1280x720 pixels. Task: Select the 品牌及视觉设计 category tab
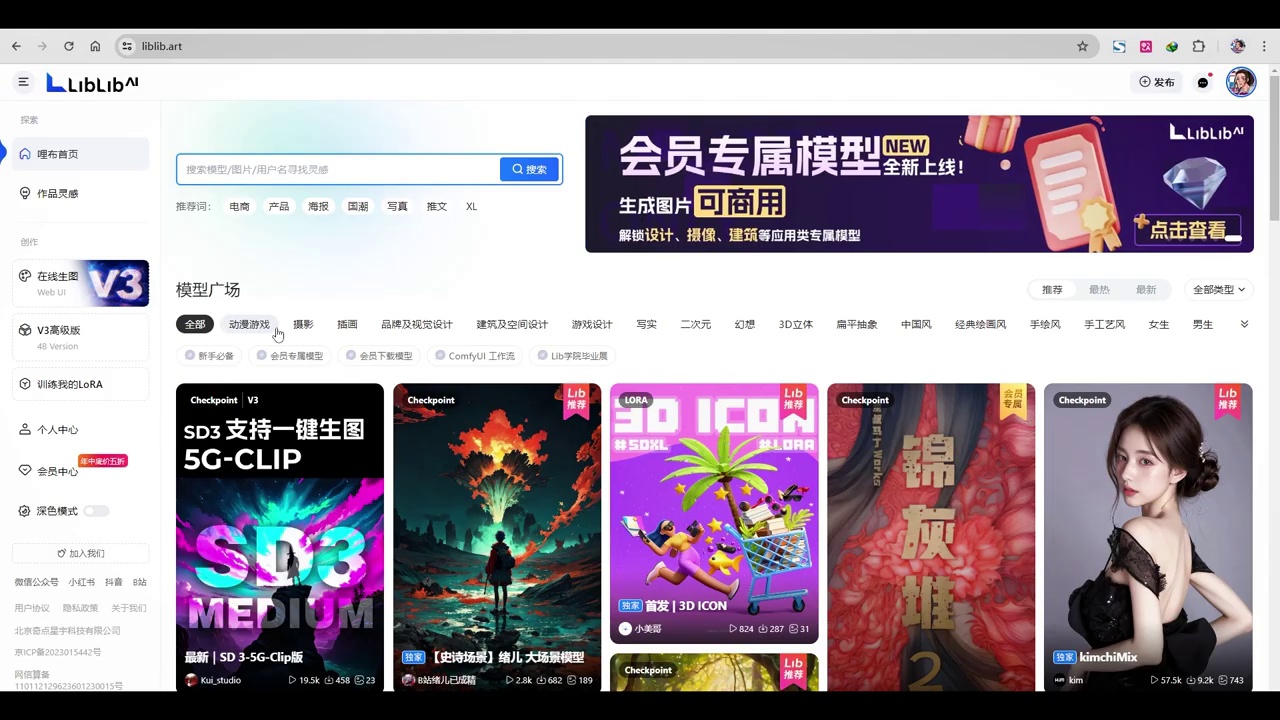click(x=417, y=324)
